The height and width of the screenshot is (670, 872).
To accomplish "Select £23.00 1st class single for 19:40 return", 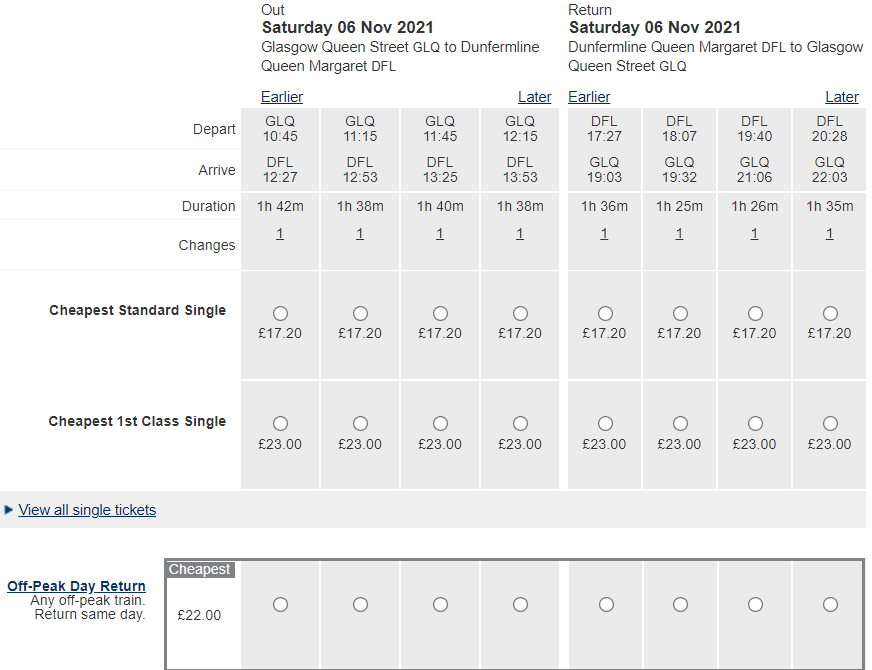I will tap(755, 424).
